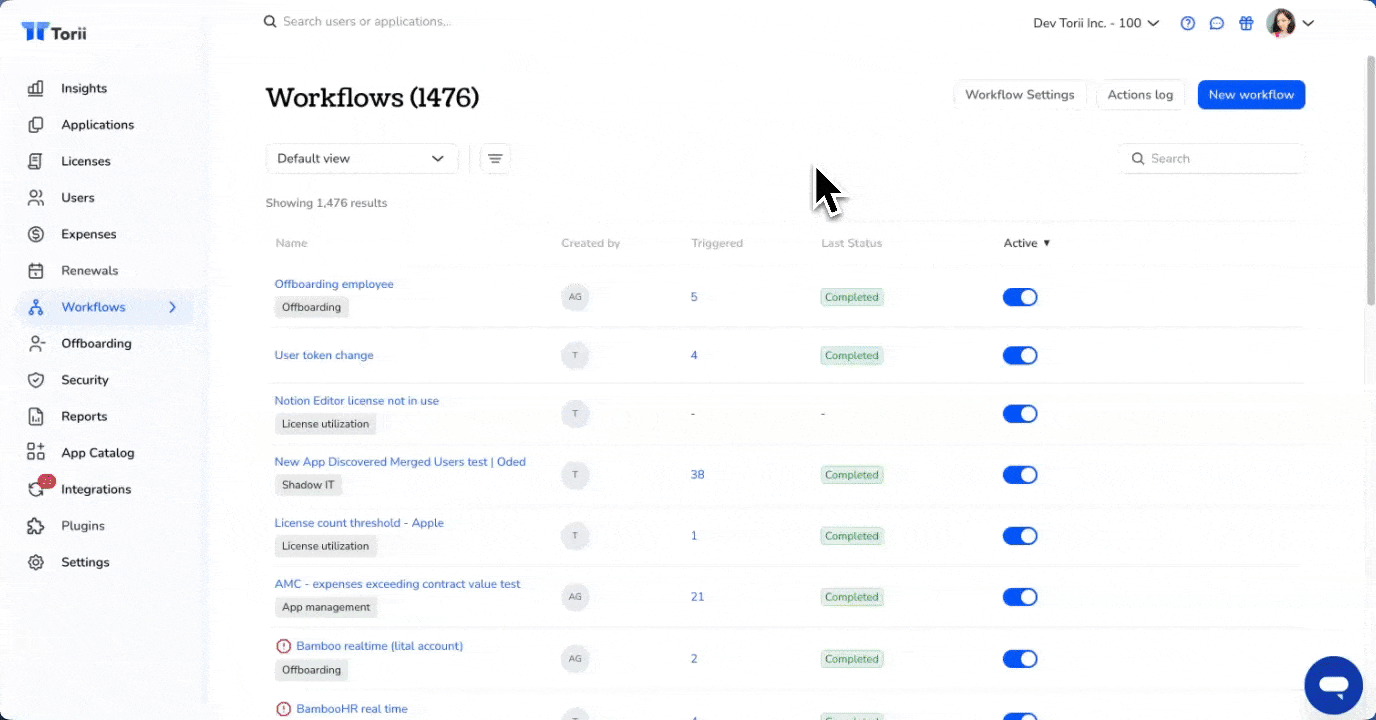Expand the profile menu chevron
Viewport: 1376px width, 720px height.
click(x=1308, y=23)
